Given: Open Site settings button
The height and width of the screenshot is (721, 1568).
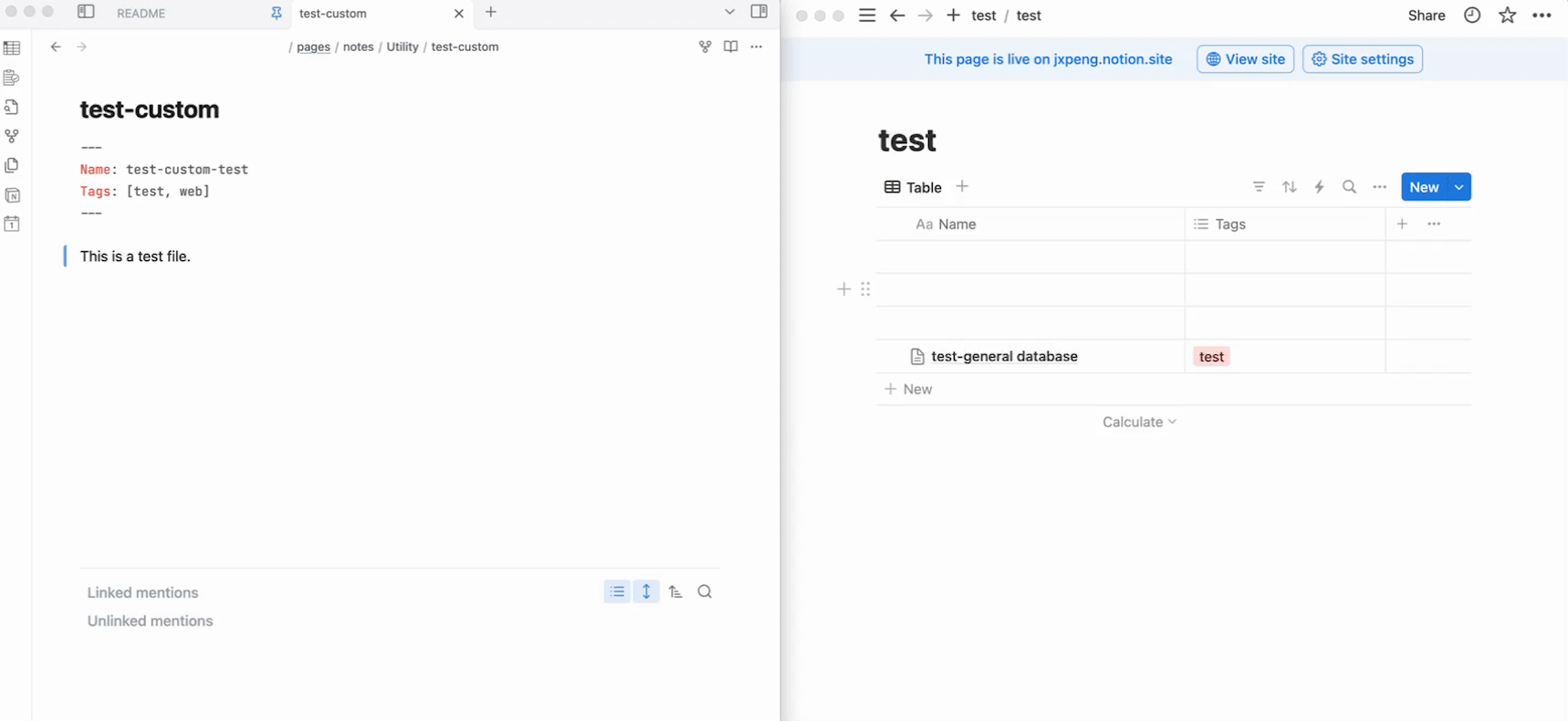Looking at the screenshot, I should pos(1362,59).
